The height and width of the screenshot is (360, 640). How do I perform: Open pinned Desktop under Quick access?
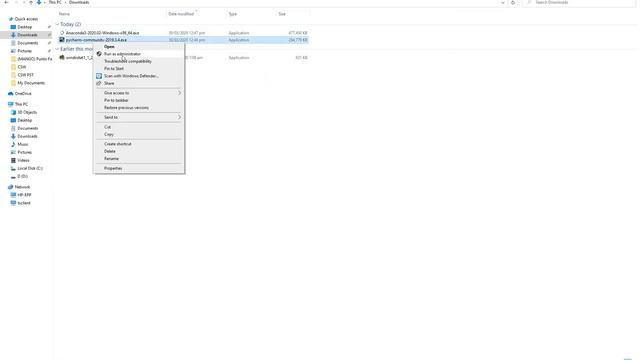[24, 27]
